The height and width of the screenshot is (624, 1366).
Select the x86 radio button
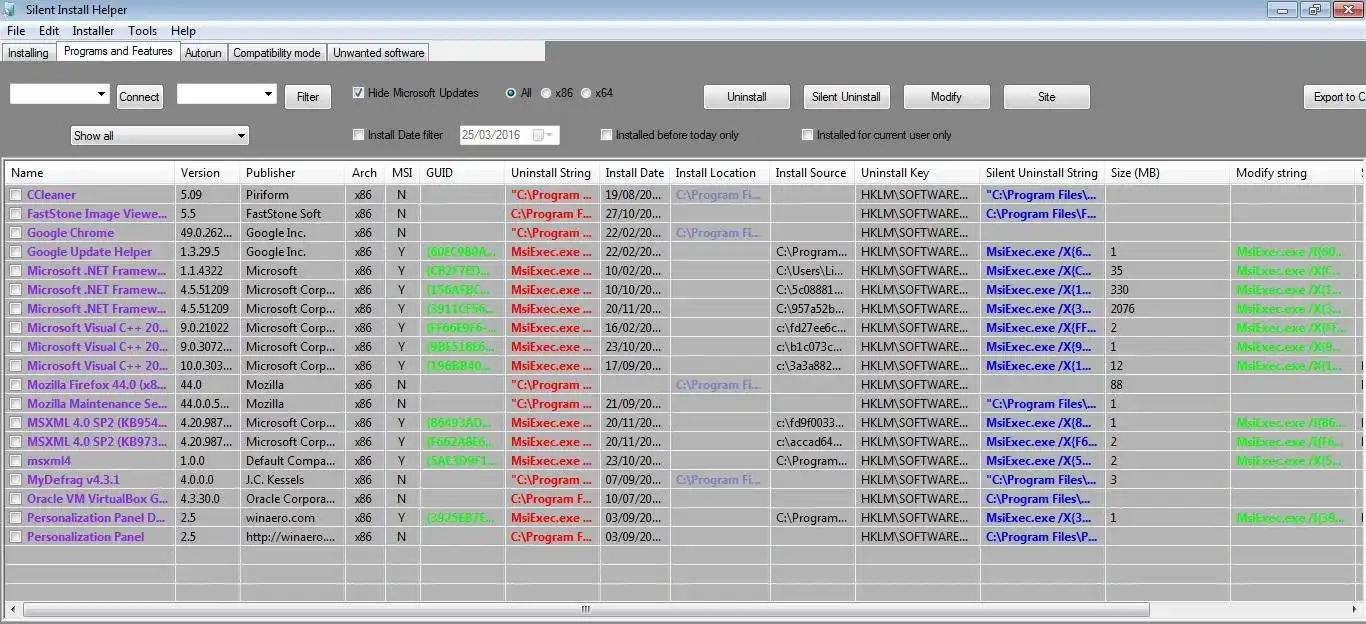pyautogui.click(x=546, y=93)
